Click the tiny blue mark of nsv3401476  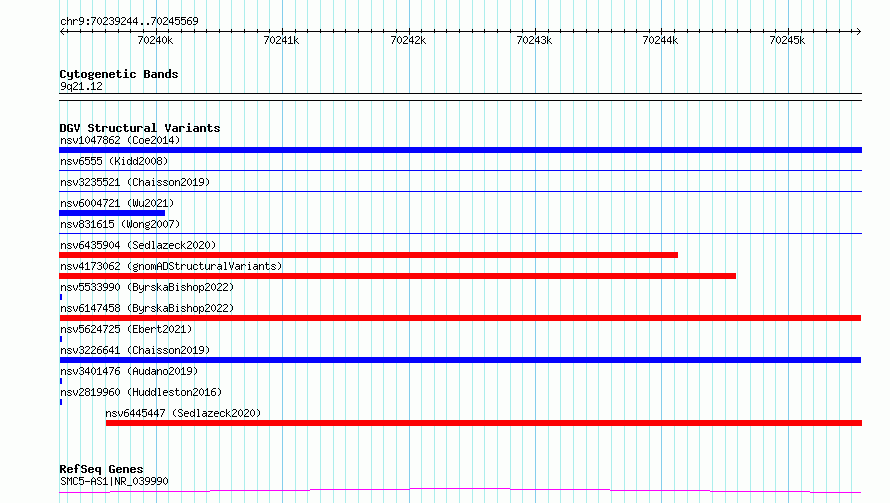pos(61,381)
